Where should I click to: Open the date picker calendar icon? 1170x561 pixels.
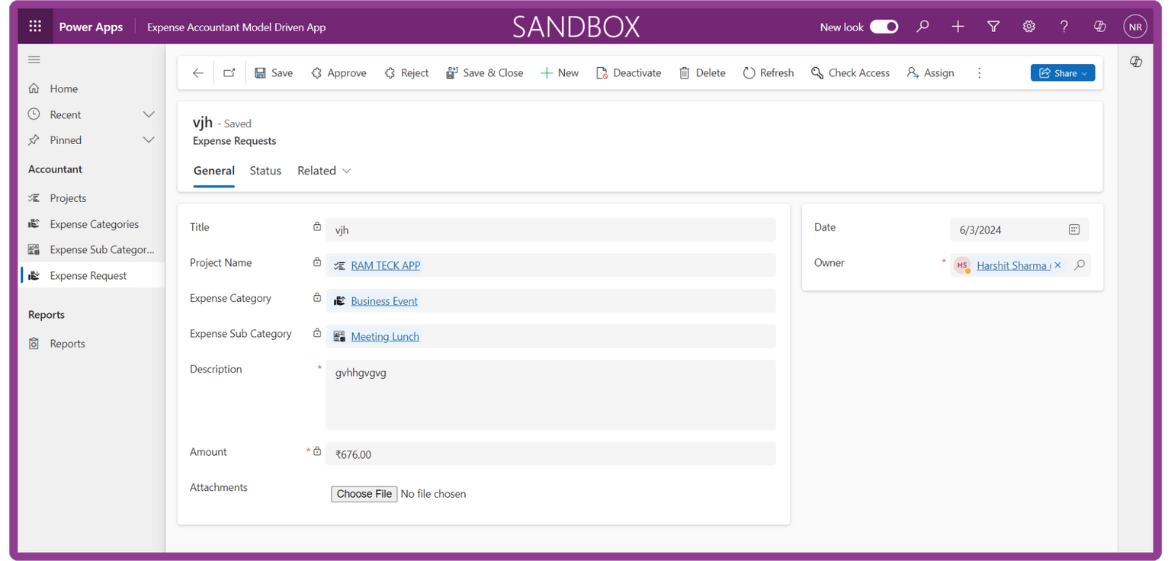1074,230
